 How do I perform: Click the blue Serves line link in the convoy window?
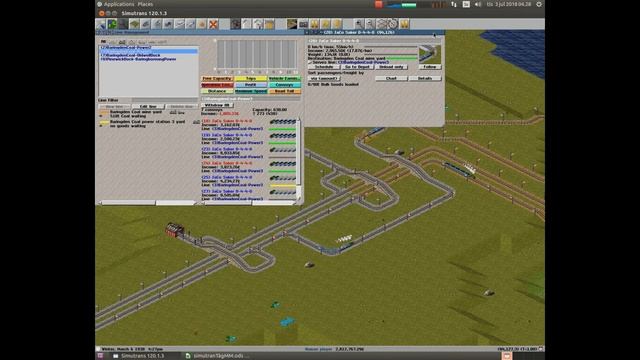coord(362,62)
